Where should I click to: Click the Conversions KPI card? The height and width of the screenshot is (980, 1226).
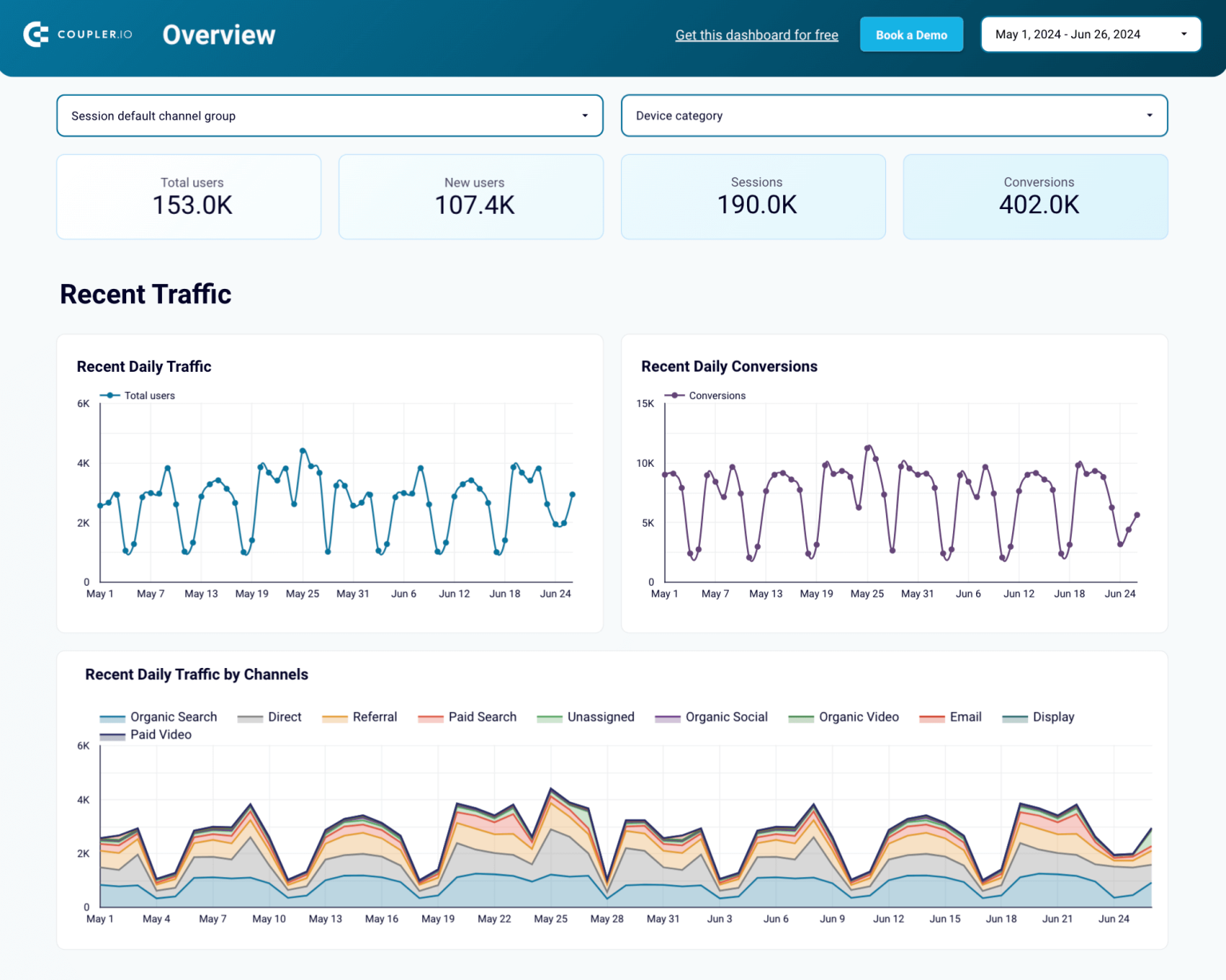coord(1035,196)
